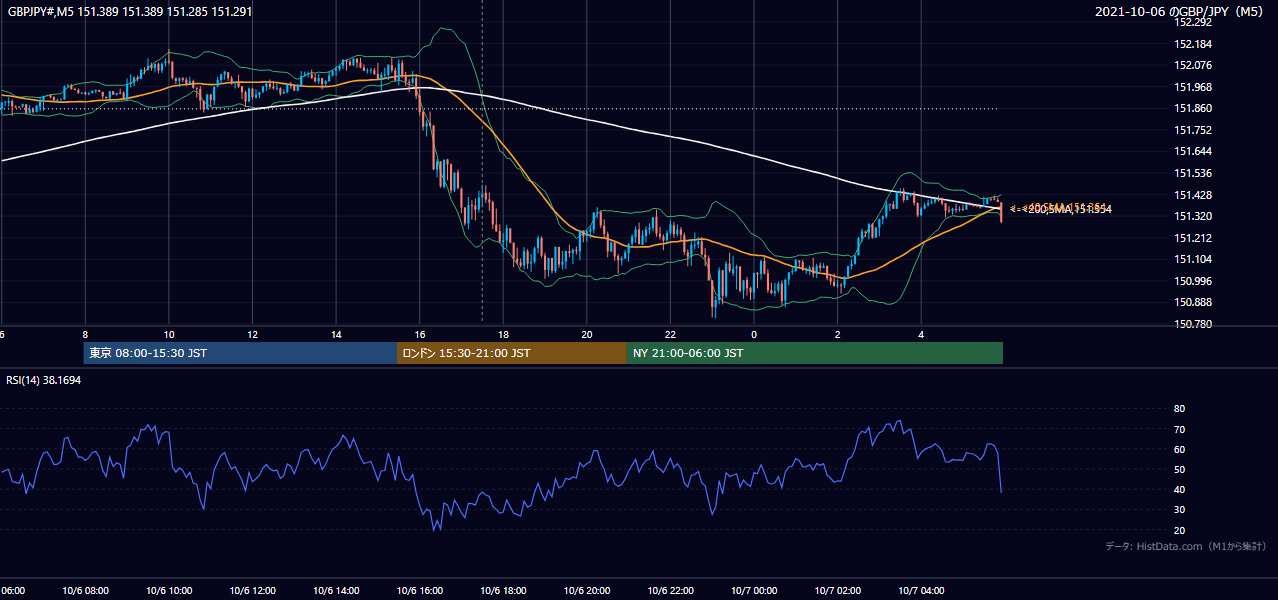Click the 10/6 20:00 time axis label

point(587,591)
